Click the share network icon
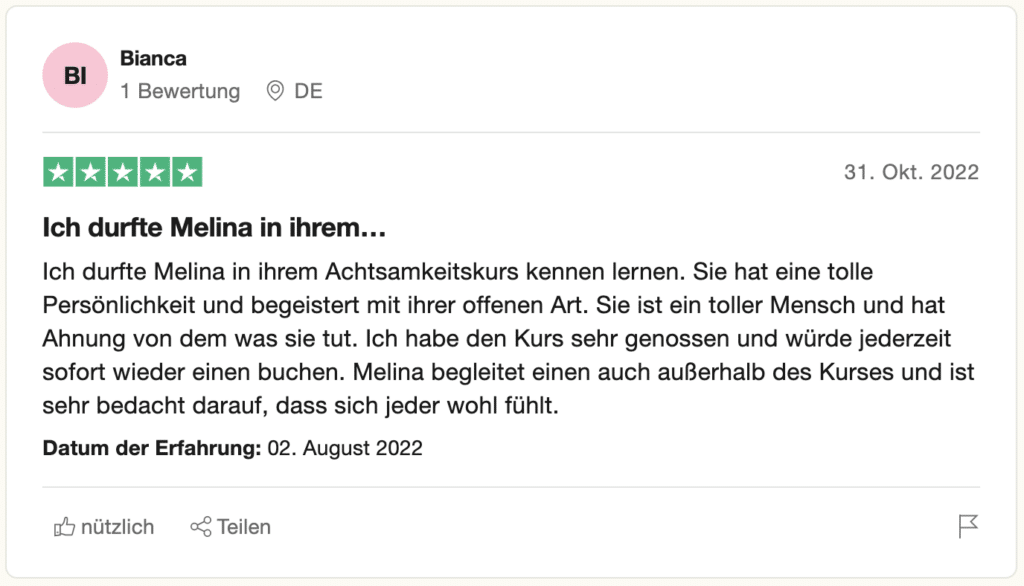 coord(200,527)
